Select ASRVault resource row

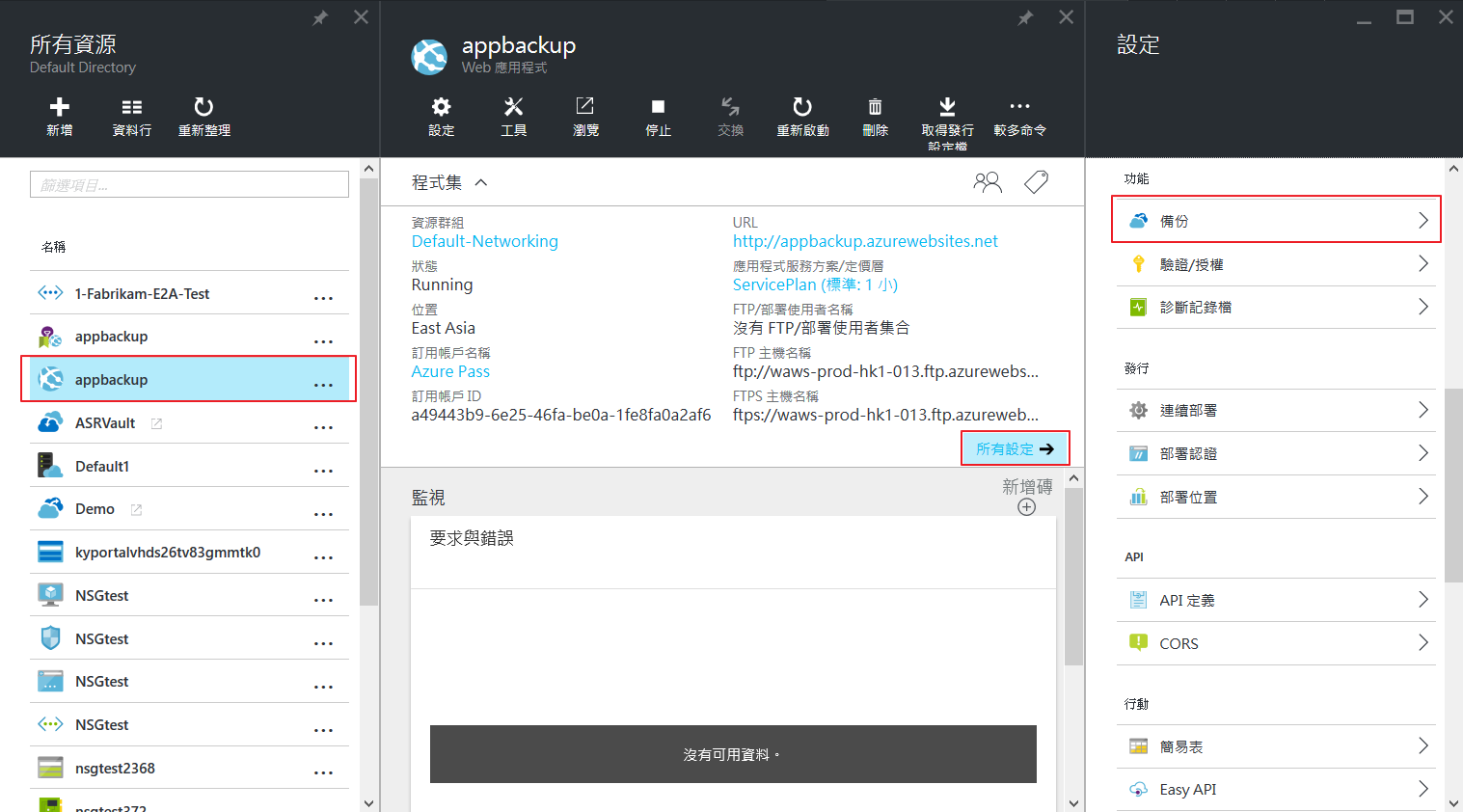(189, 422)
